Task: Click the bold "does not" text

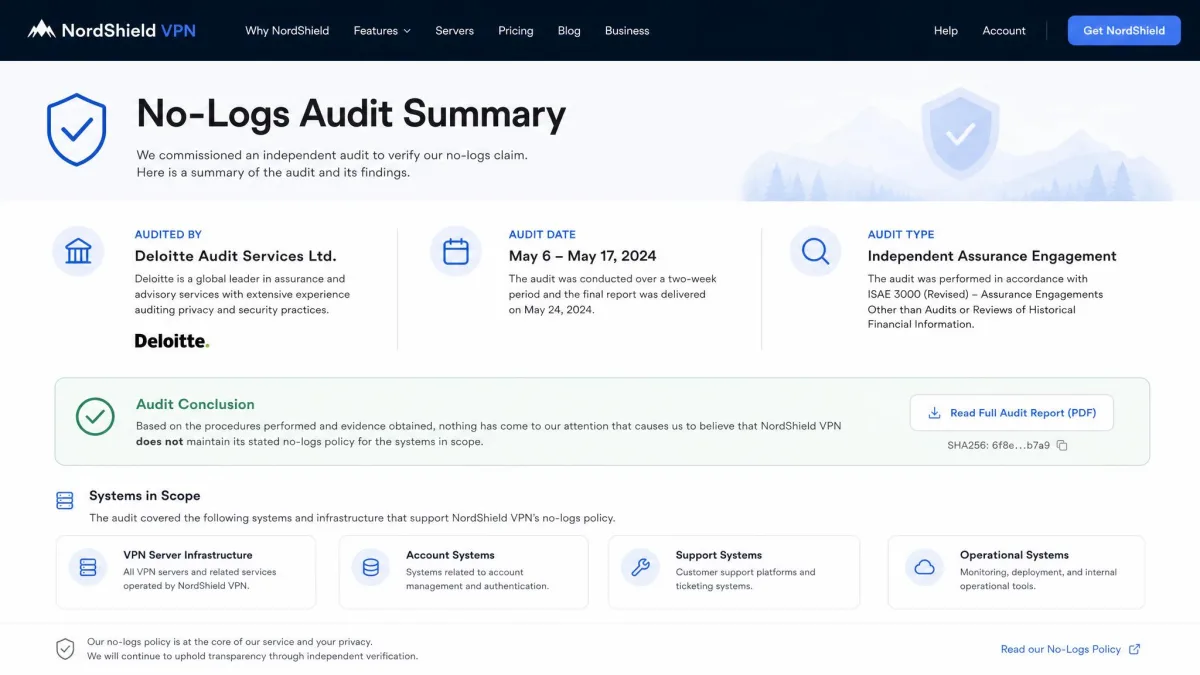Action: 160,441
